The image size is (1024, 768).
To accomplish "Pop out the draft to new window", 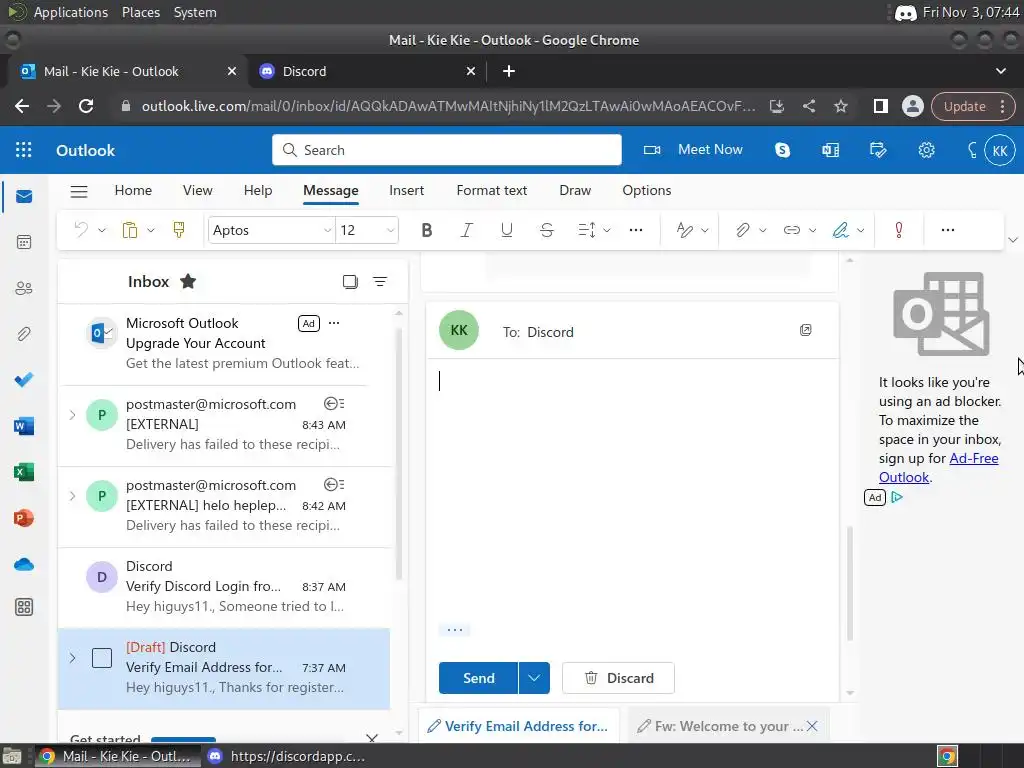I will point(806,330).
